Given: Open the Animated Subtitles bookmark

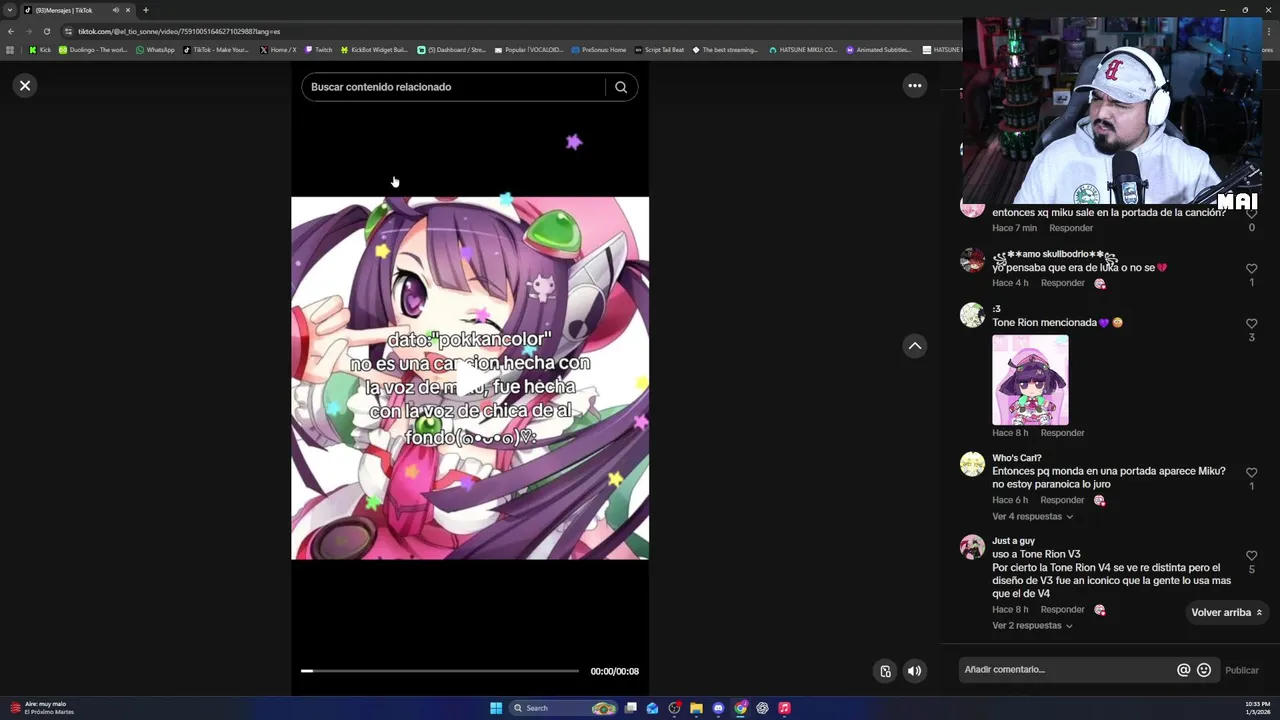Looking at the screenshot, I should (879, 49).
